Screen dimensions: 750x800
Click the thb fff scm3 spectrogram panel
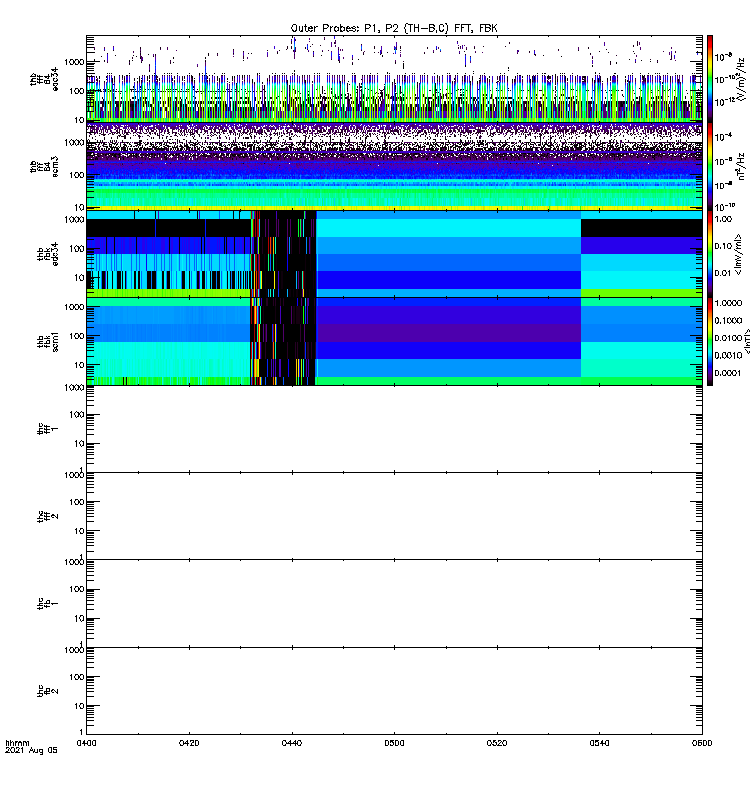[x=394, y=166]
